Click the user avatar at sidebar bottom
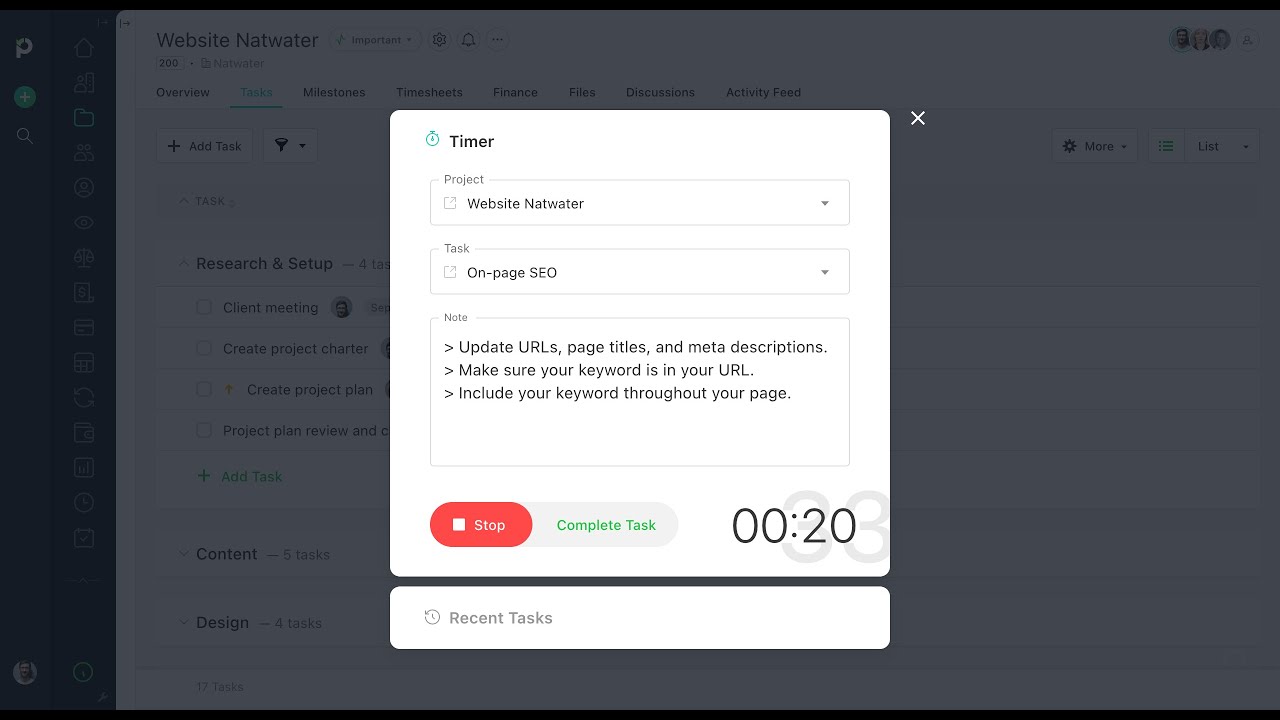 [x=25, y=672]
